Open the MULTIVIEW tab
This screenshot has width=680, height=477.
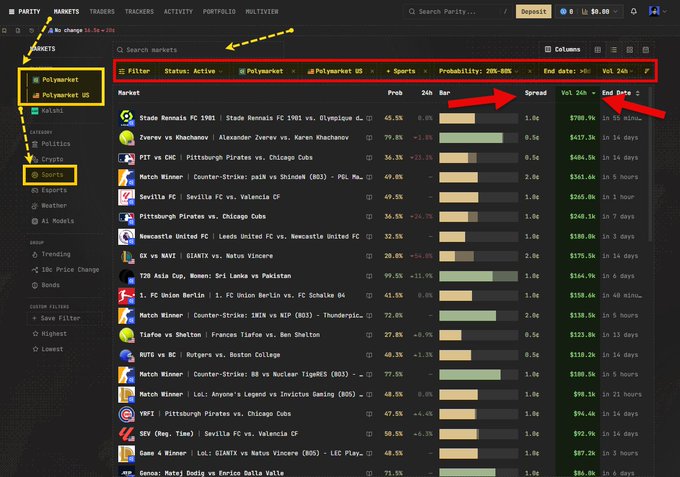[262, 12]
